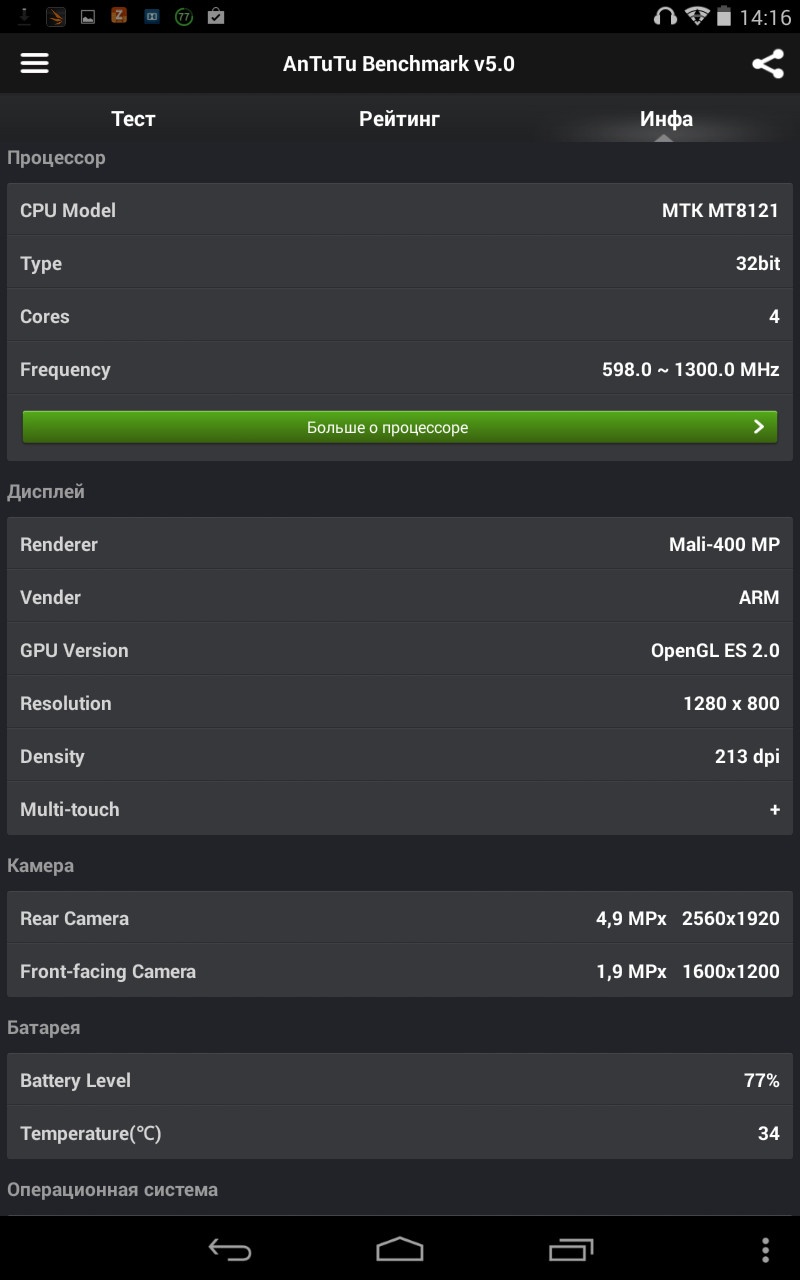The height and width of the screenshot is (1280, 800).
Task: Expand the arrow on the green processor button
Action: pyautogui.click(x=758, y=427)
